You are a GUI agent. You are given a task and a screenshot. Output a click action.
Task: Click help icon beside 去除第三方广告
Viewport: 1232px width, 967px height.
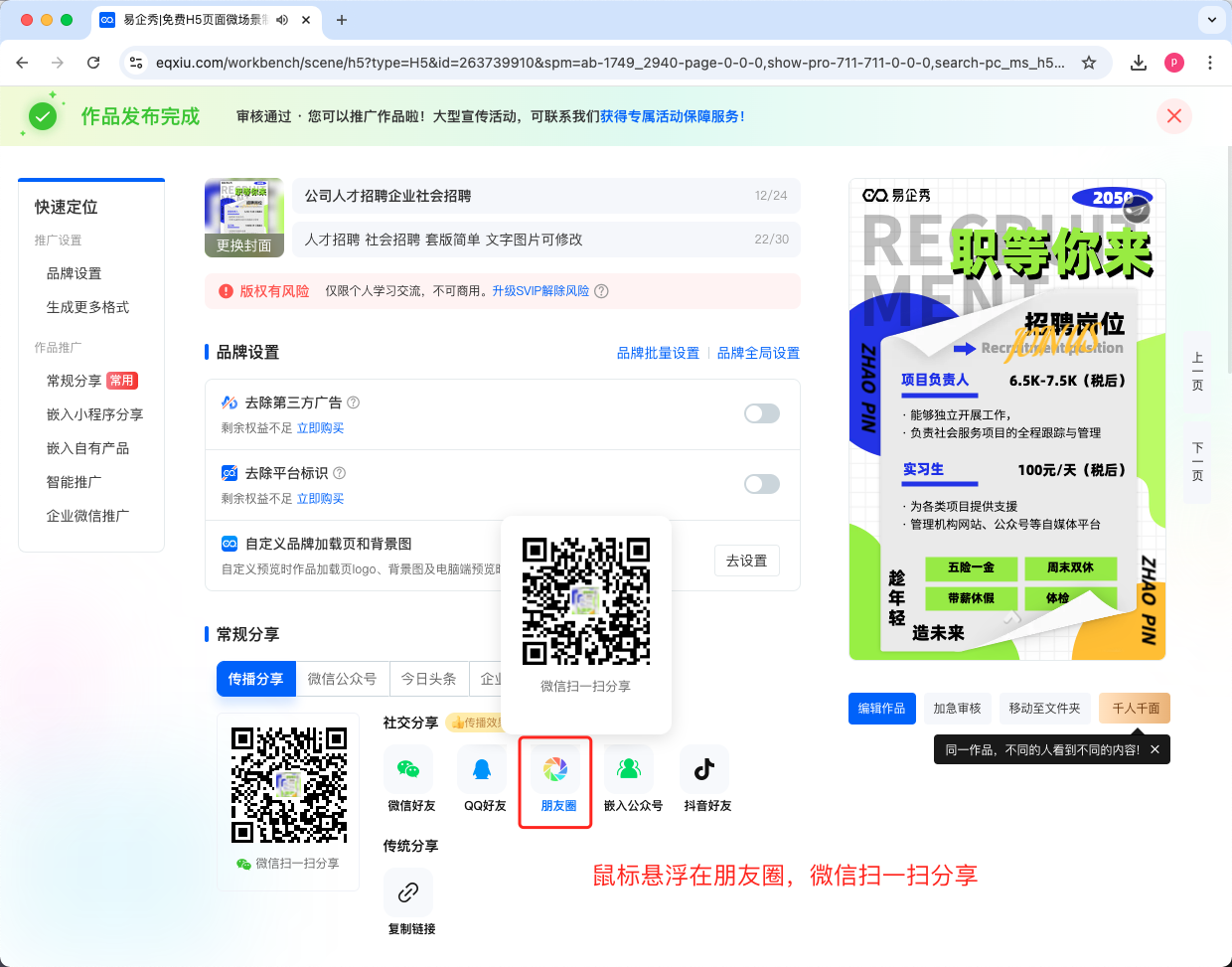point(353,403)
